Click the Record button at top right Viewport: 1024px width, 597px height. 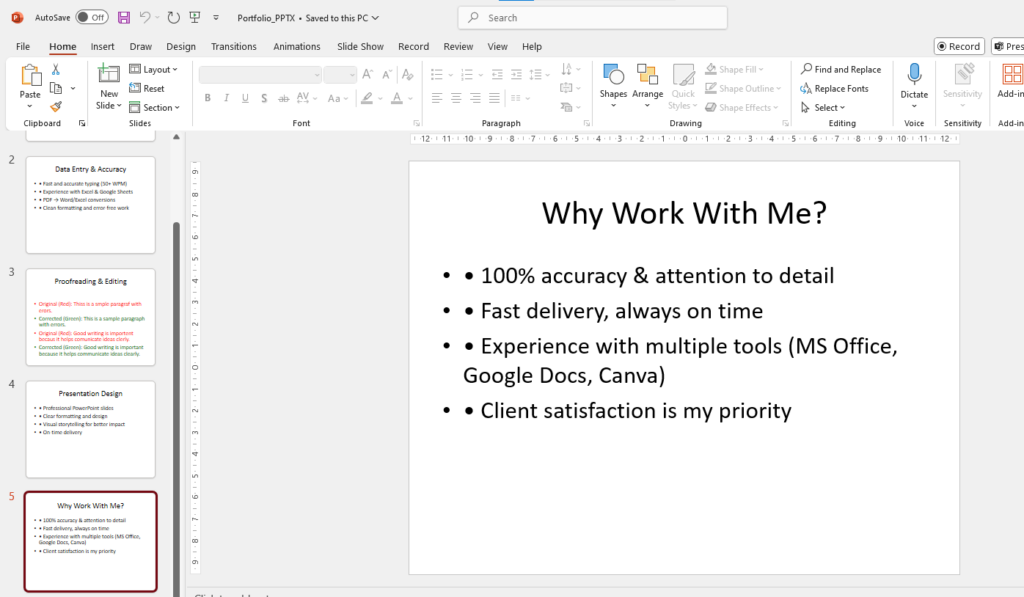959,46
